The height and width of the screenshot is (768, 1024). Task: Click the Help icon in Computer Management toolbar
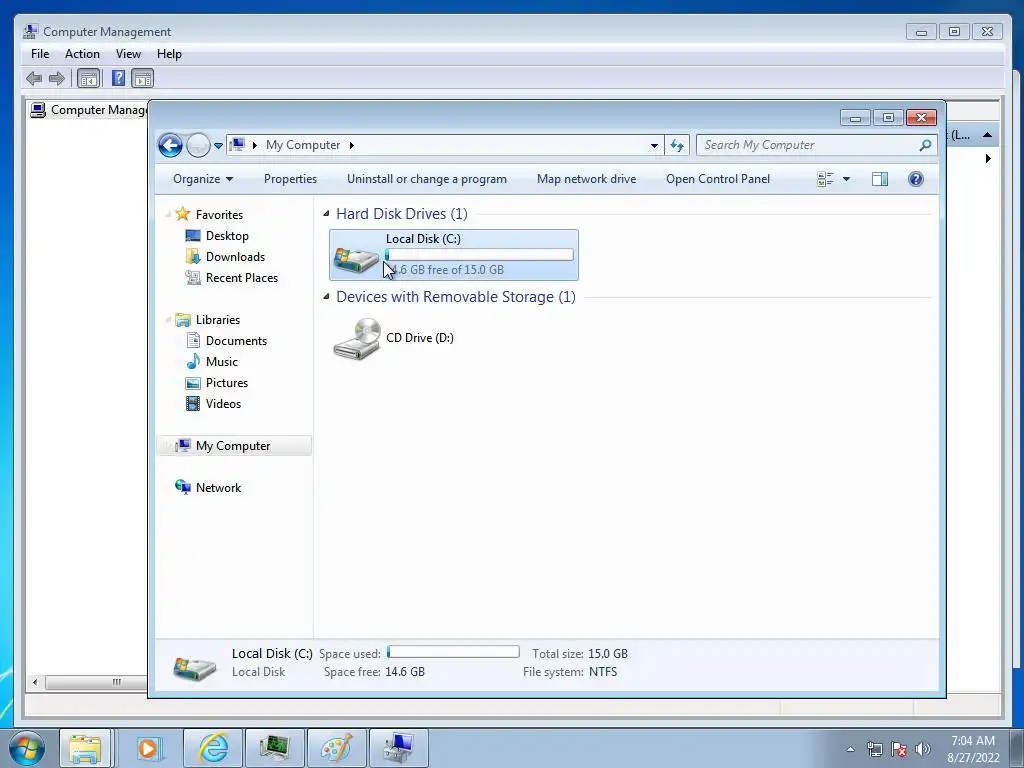pos(118,78)
